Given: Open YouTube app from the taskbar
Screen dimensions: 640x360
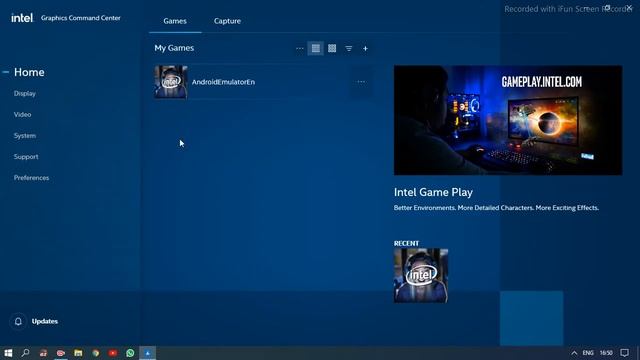Looking at the screenshot, I should 113,353.
